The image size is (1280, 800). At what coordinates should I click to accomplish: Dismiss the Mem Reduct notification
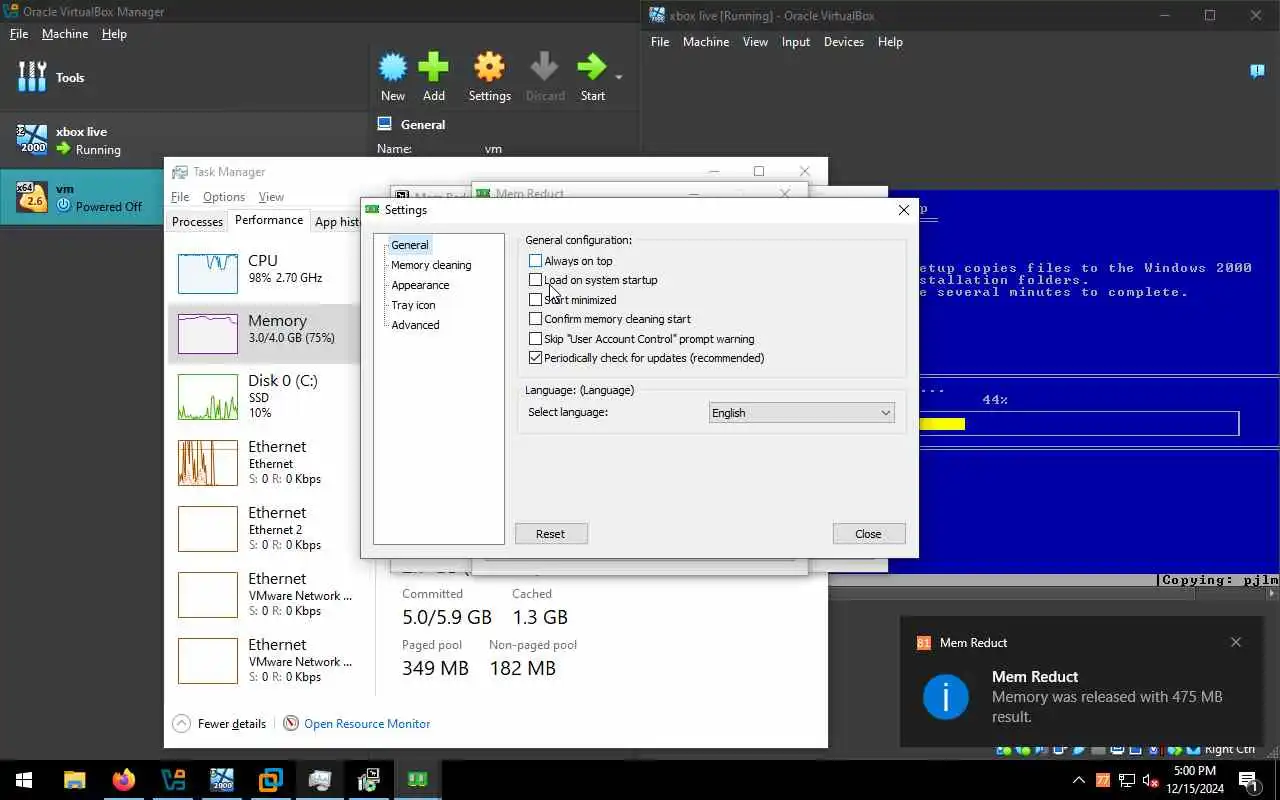coord(1236,642)
